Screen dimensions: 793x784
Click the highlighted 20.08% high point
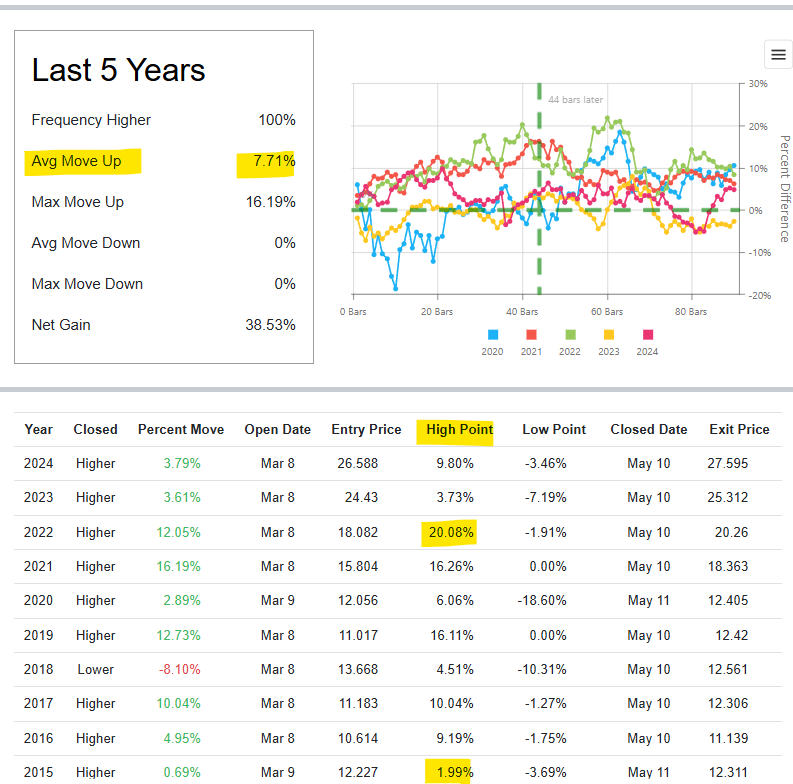451,533
